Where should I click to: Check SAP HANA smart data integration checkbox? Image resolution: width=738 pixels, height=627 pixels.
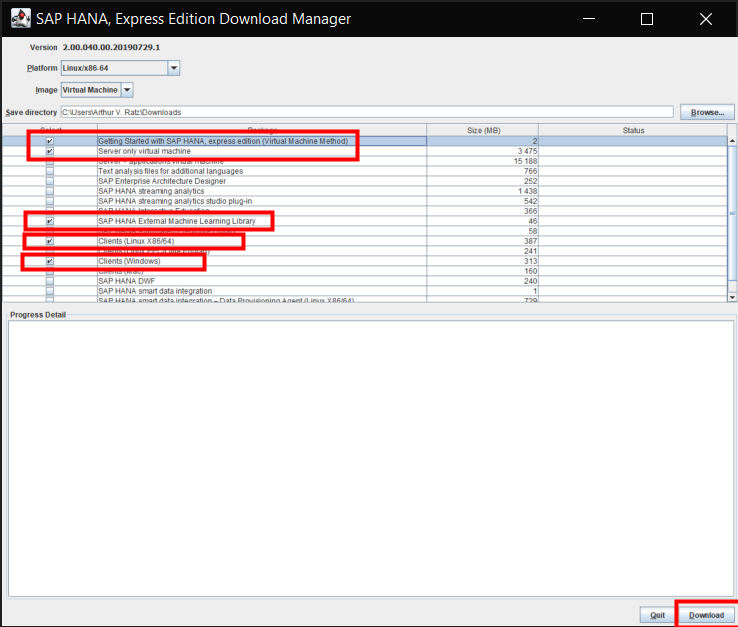click(50, 291)
